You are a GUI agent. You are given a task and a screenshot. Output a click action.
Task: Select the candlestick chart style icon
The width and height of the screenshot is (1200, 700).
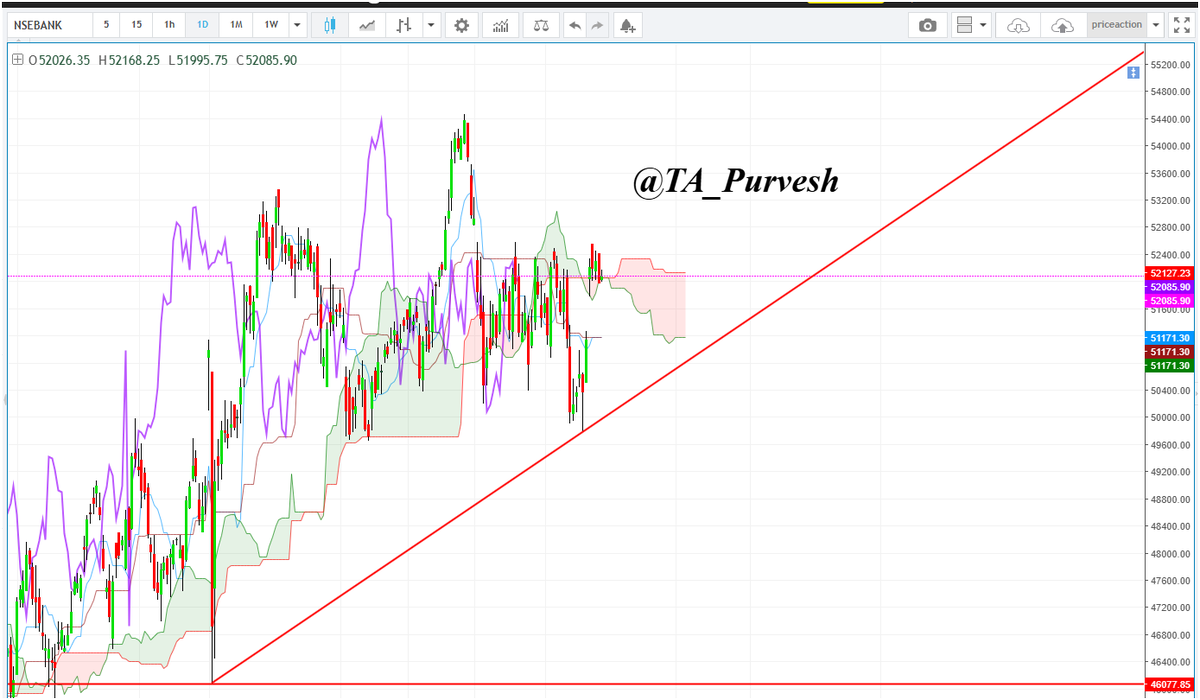click(x=331, y=25)
